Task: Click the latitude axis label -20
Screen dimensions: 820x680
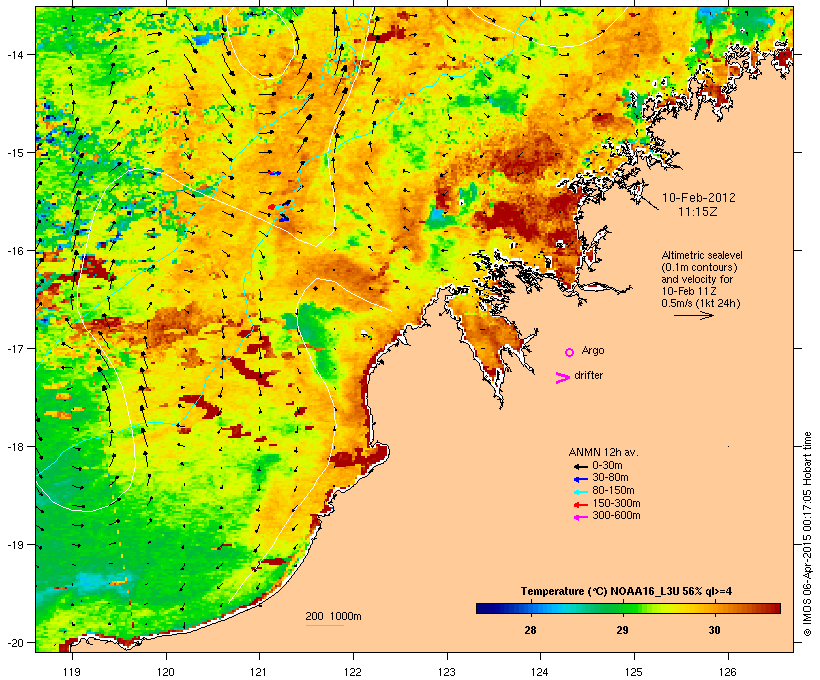Action: pos(15,642)
